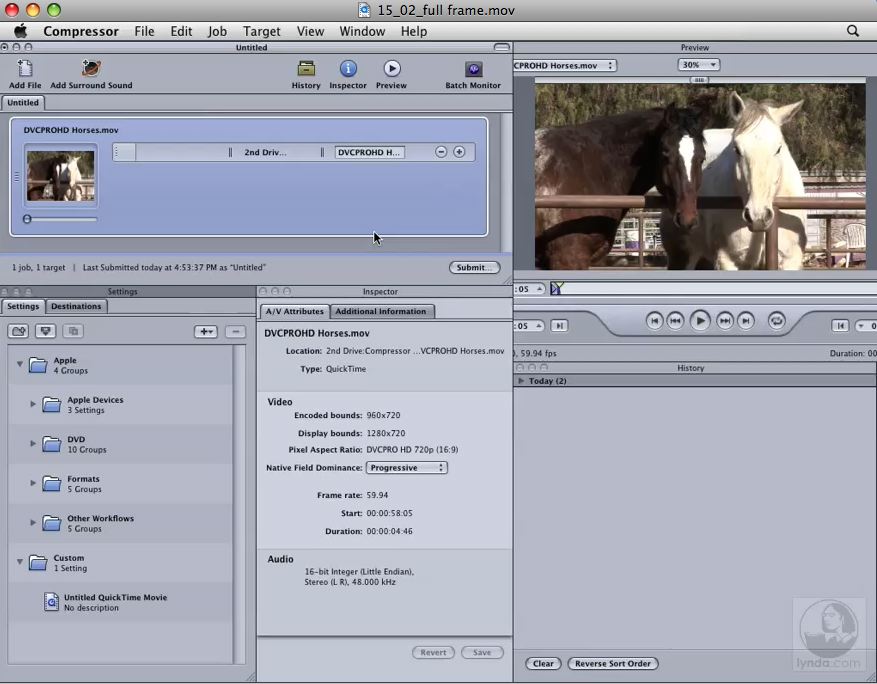The height and width of the screenshot is (684, 877).
Task: Collapse the Custom settings folder
Action: (19, 562)
